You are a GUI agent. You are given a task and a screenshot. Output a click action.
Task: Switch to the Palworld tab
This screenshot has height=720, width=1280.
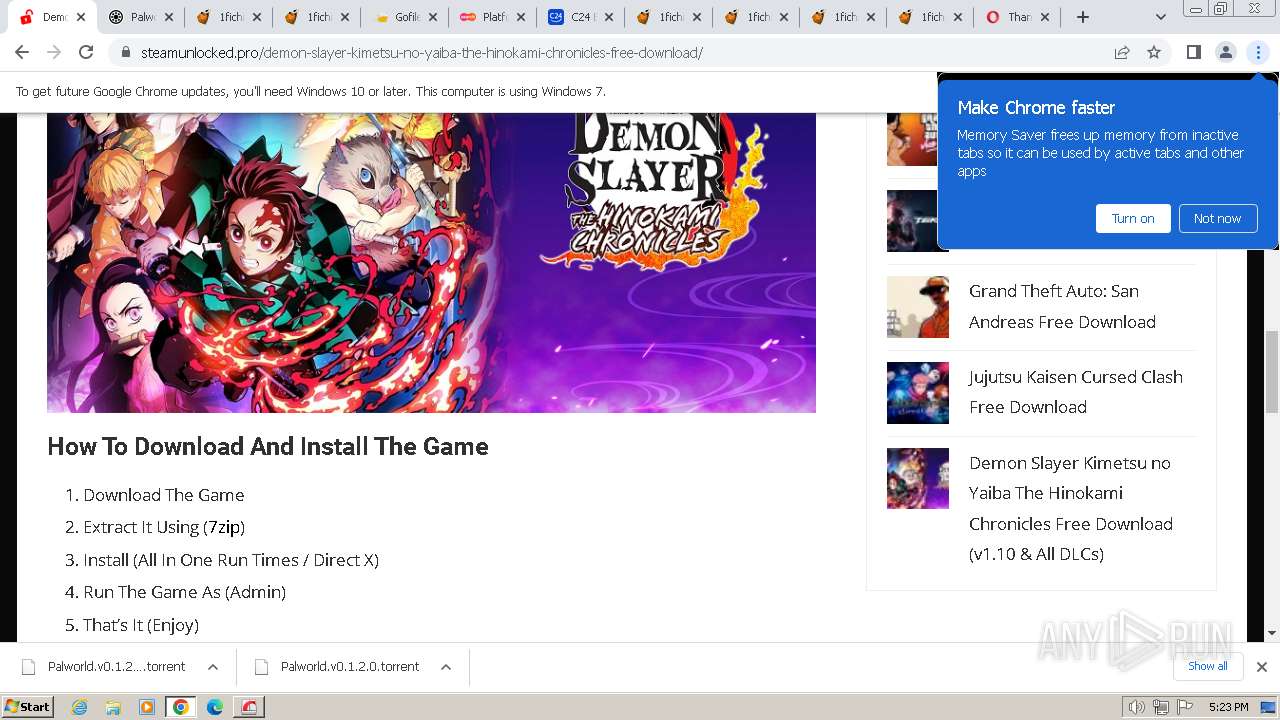point(134,17)
